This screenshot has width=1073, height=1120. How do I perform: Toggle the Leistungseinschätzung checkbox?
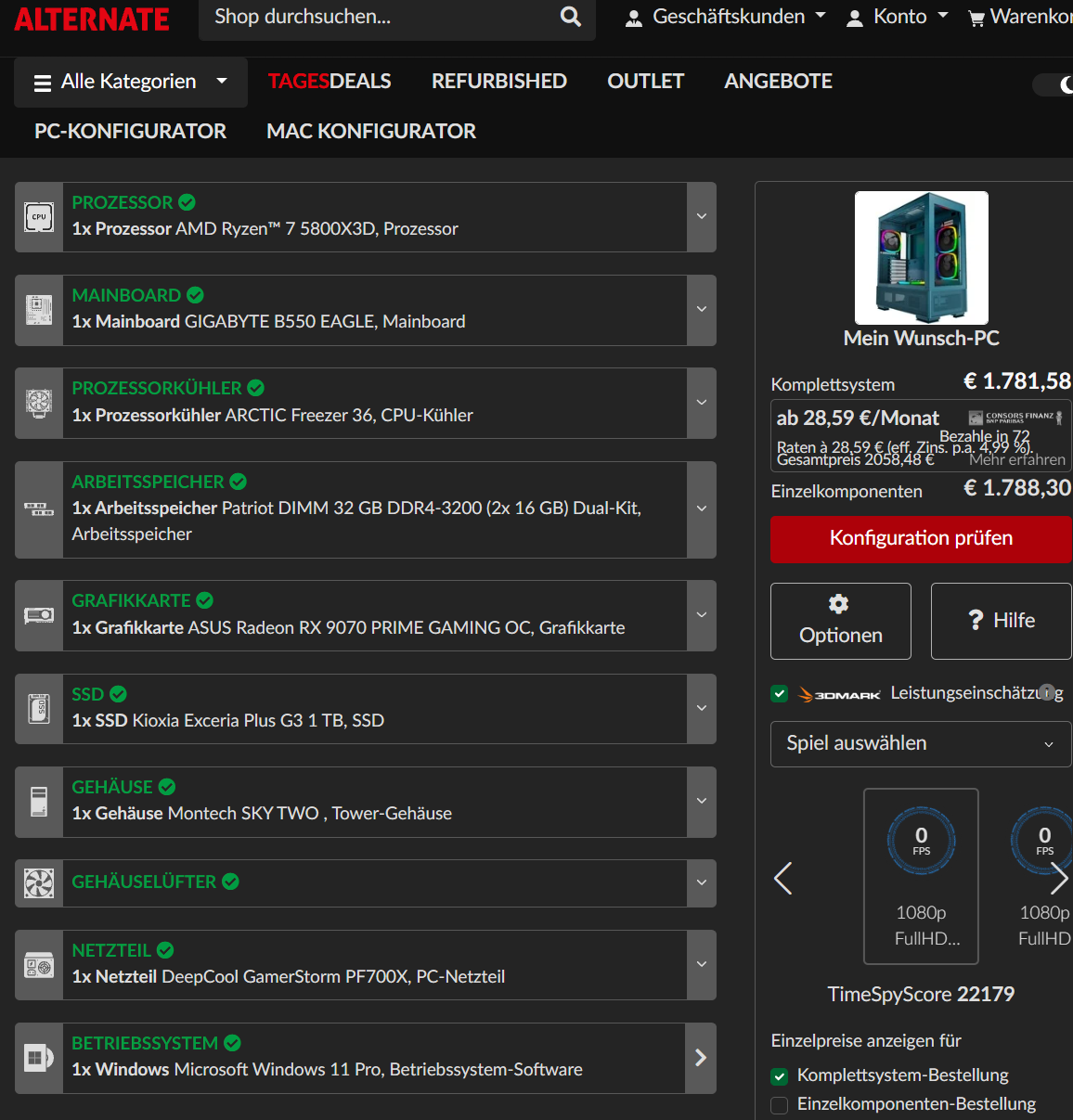click(780, 693)
